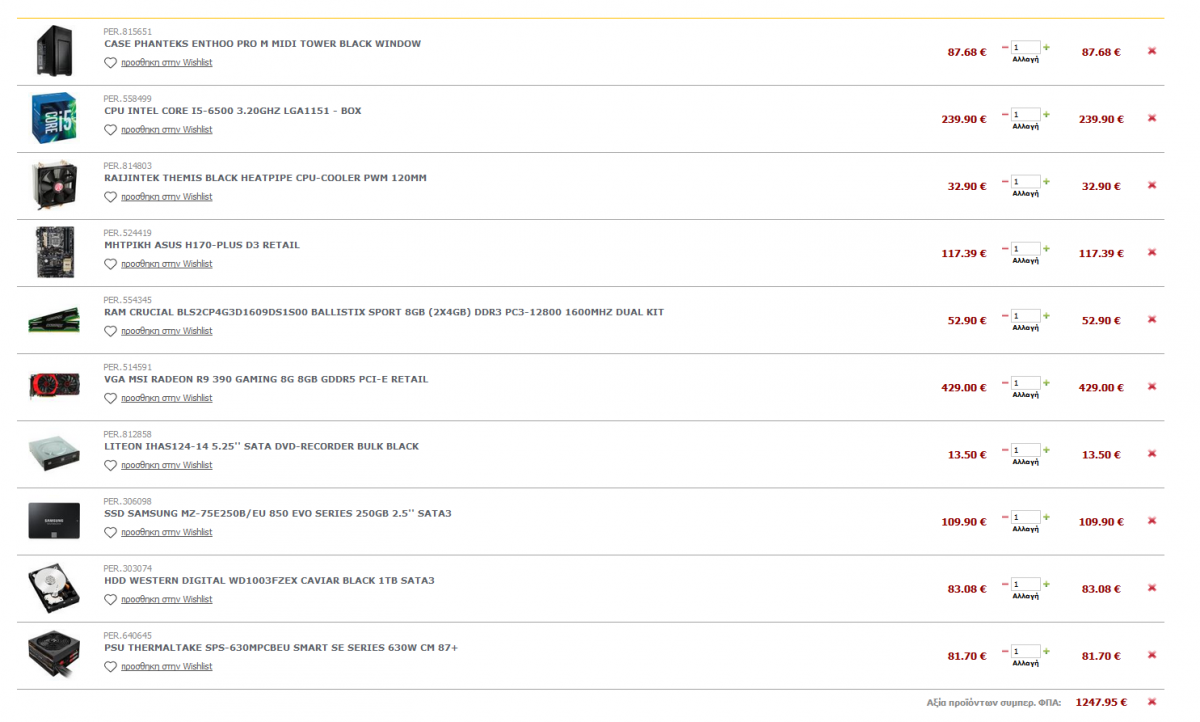Delete Crucial Ballistix RAM from cart
1200x722 pixels.
[1152, 319]
